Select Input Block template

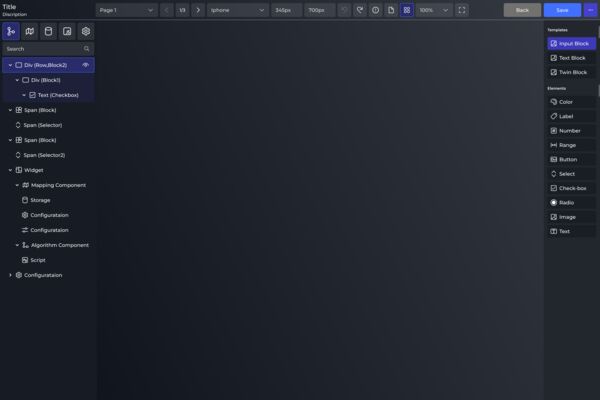(571, 44)
